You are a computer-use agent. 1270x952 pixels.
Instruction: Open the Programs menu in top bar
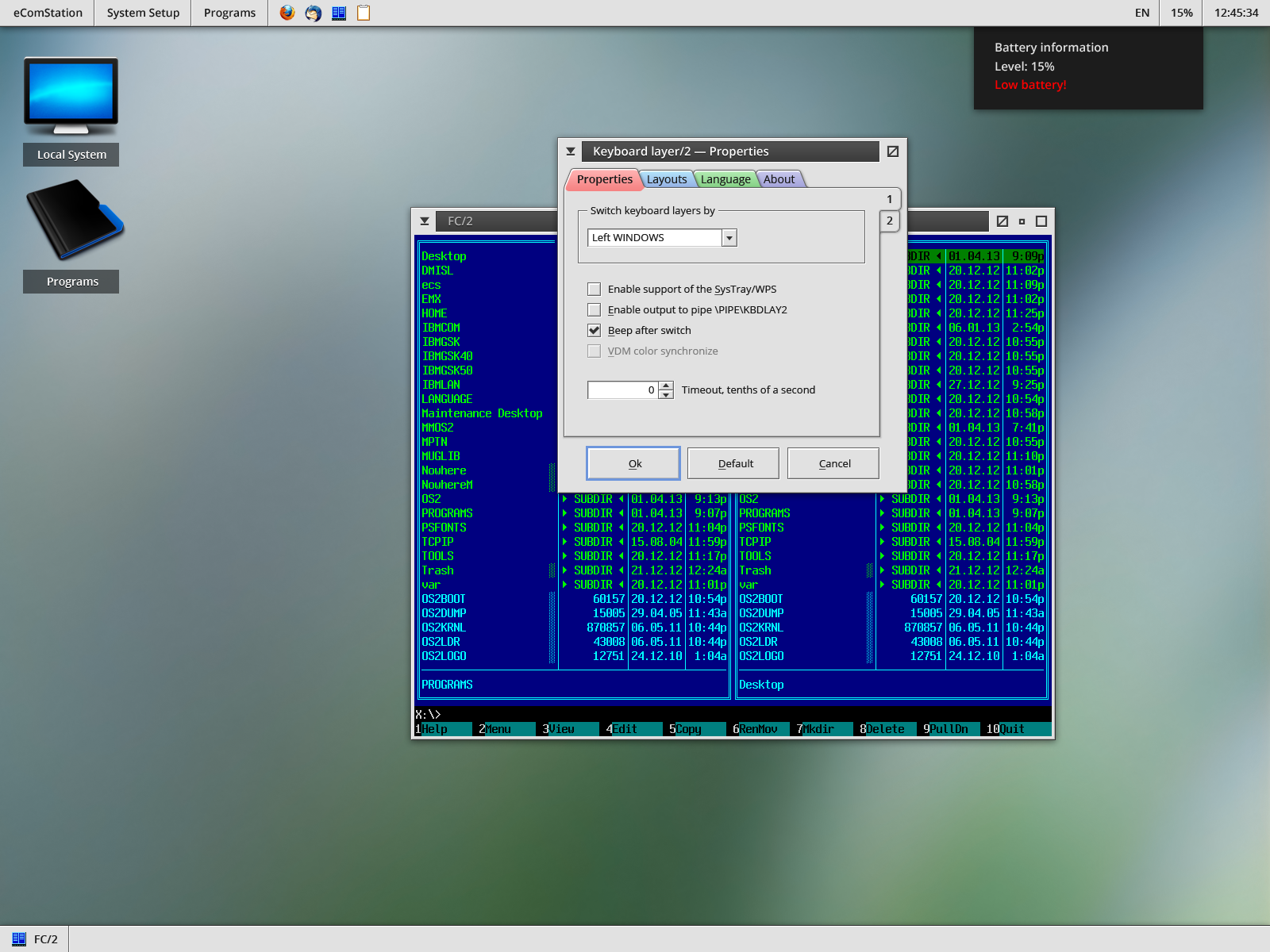click(x=229, y=13)
